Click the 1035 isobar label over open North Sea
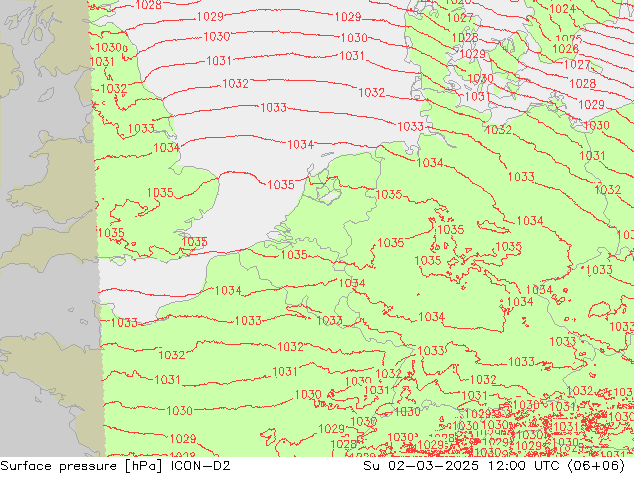Image resolution: width=634 pixels, height=490 pixels. (281, 185)
